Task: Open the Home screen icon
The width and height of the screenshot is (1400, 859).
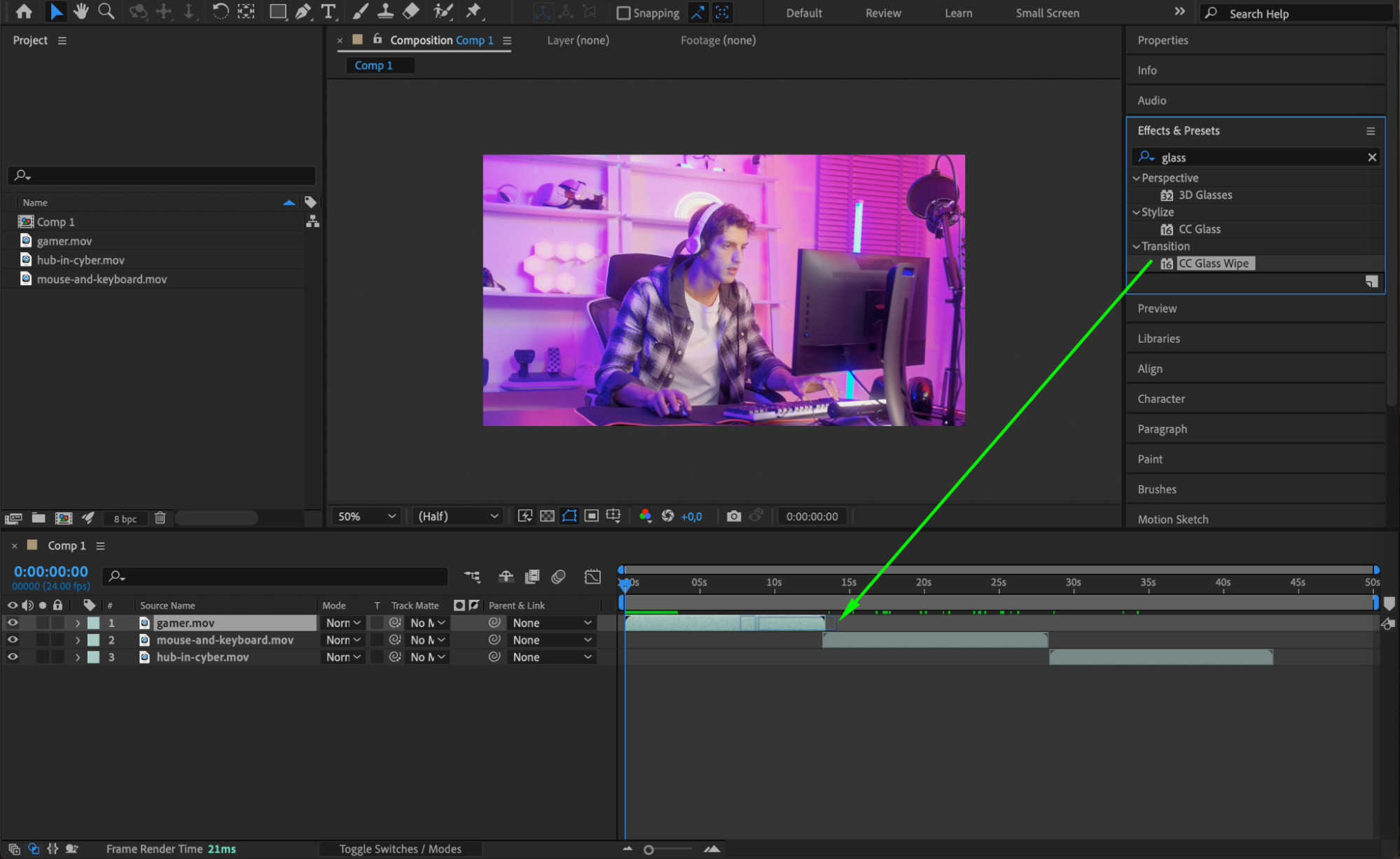Action: pyautogui.click(x=24, y=11)
